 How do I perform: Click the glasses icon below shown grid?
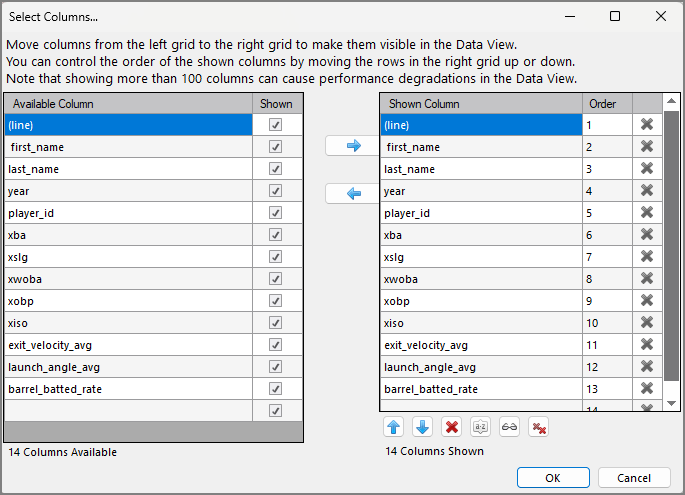tap(510, 427)
